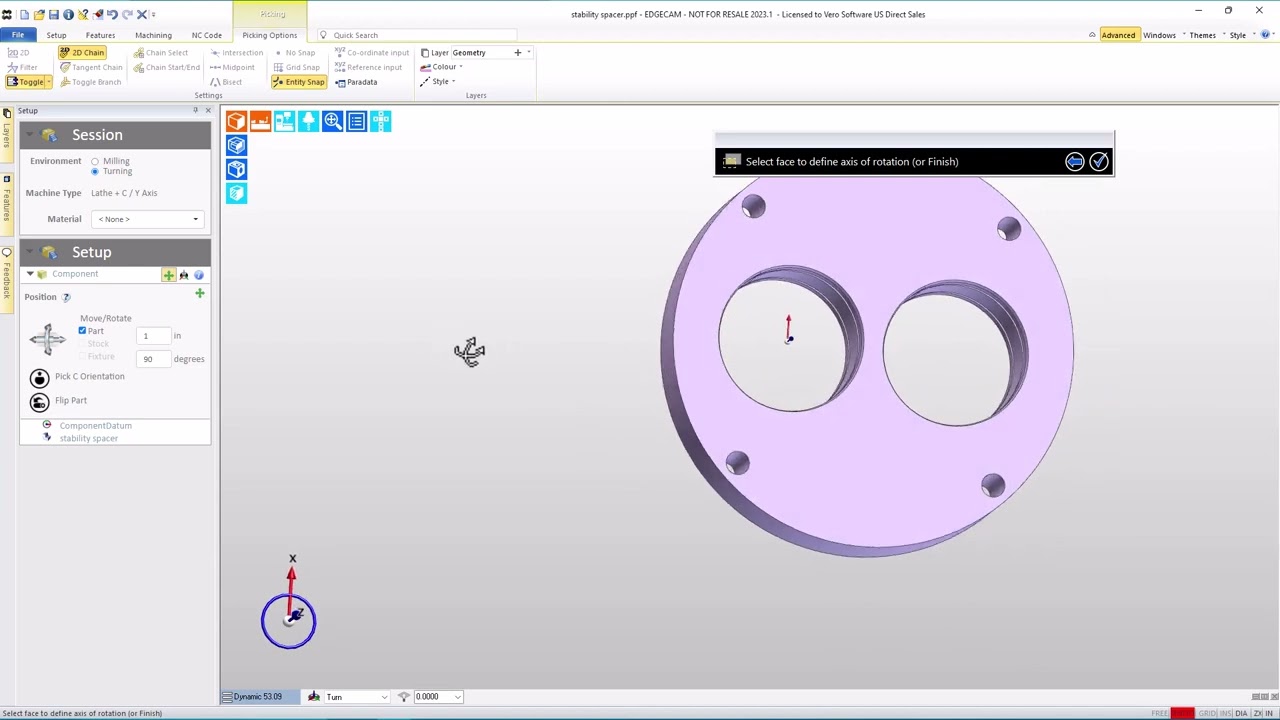Image resolution: width=1280 pixels, height=720 pixels.
Task: Click the light teal cube icon at toolbar bottom
Action: tap(236, 193)
